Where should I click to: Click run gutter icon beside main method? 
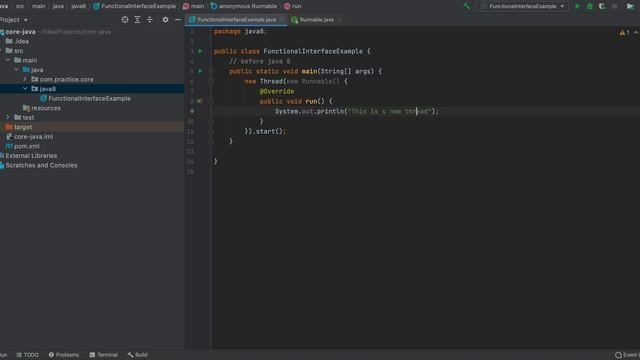(200, 71)
